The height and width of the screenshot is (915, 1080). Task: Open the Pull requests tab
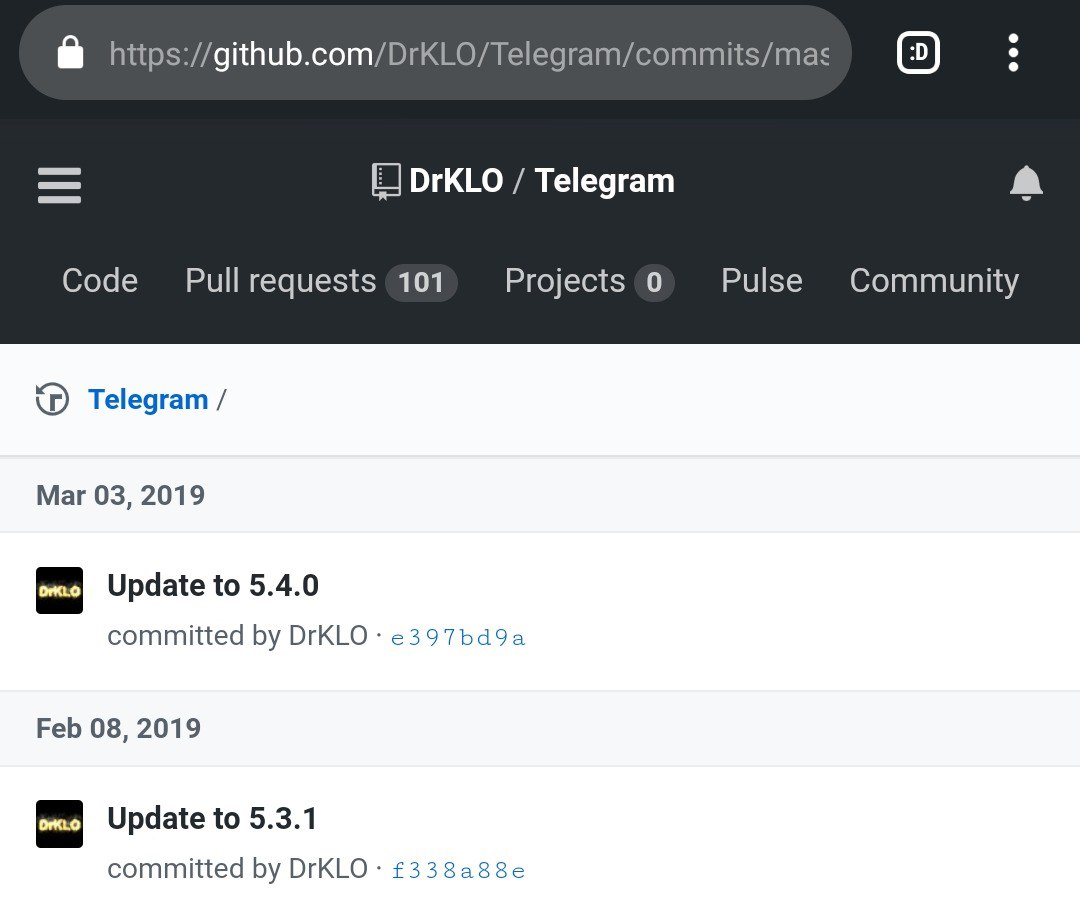coord(321,282)
